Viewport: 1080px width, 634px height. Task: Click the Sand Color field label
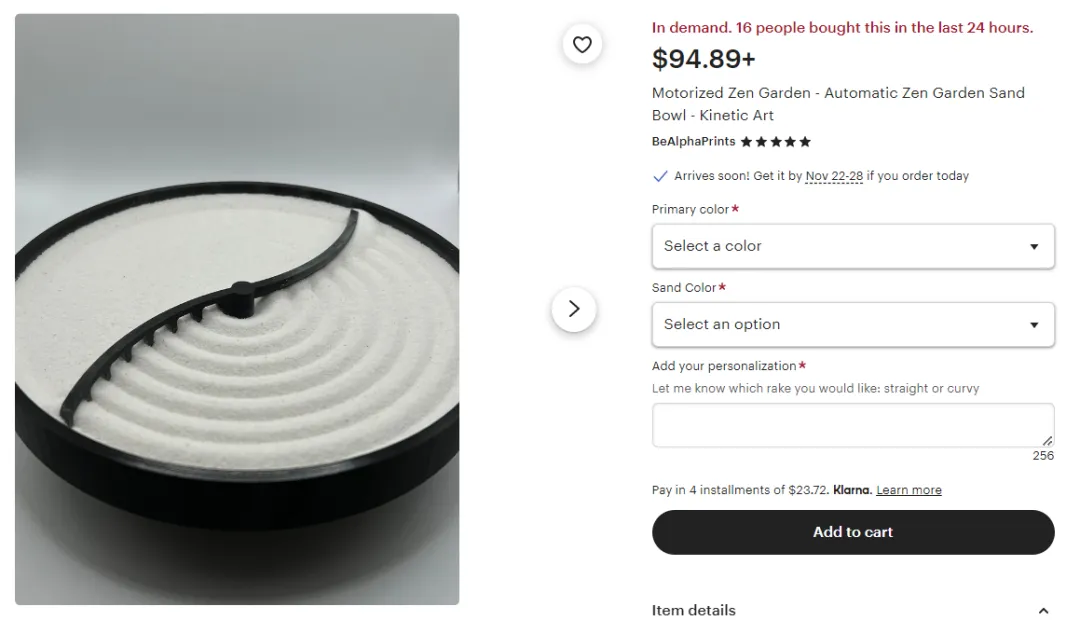click(x=684, y=288)
